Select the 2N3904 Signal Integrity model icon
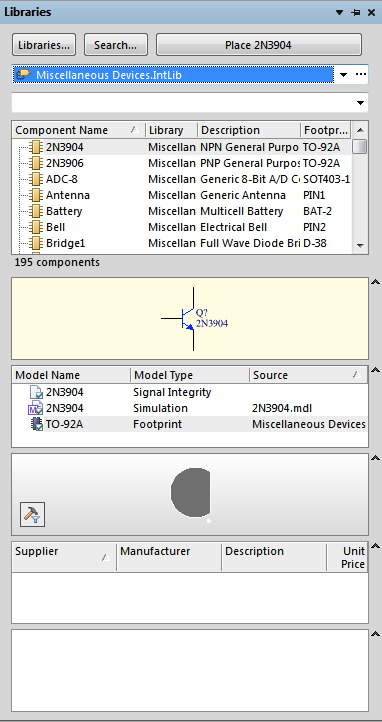The height and width of the screenshot is (722, 382). pos(36,393)
